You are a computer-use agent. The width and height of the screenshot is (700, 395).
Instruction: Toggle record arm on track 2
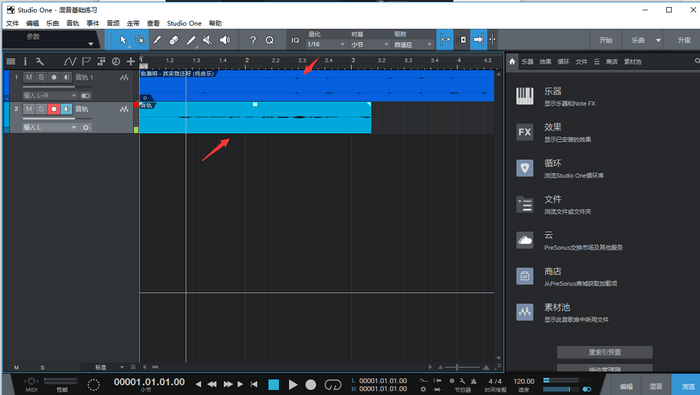click(54, 109)
